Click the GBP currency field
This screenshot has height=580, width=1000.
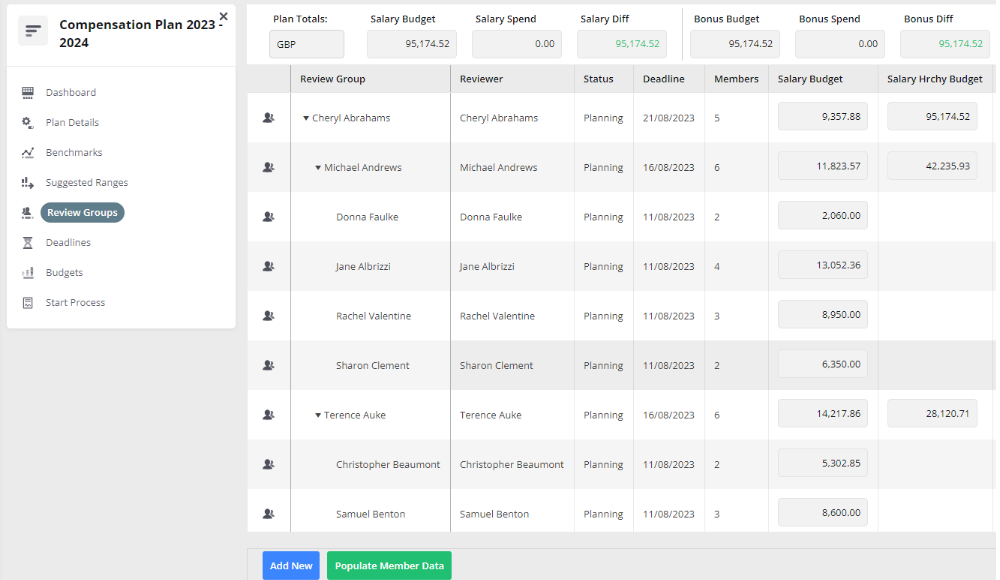tap(306, 44)
